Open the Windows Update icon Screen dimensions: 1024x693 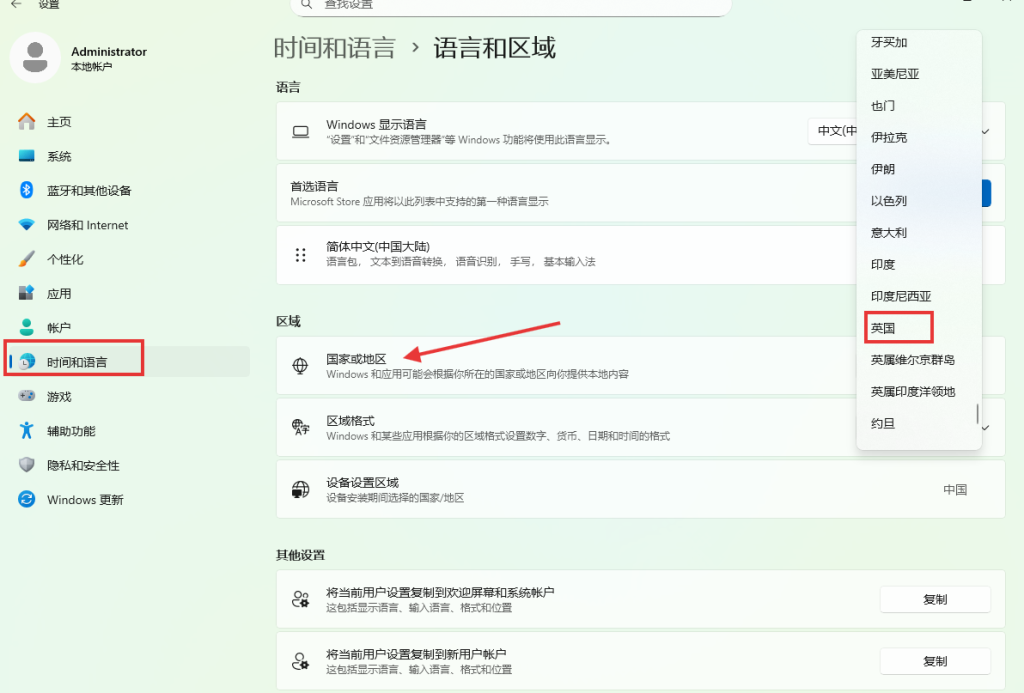pos(27,500)
